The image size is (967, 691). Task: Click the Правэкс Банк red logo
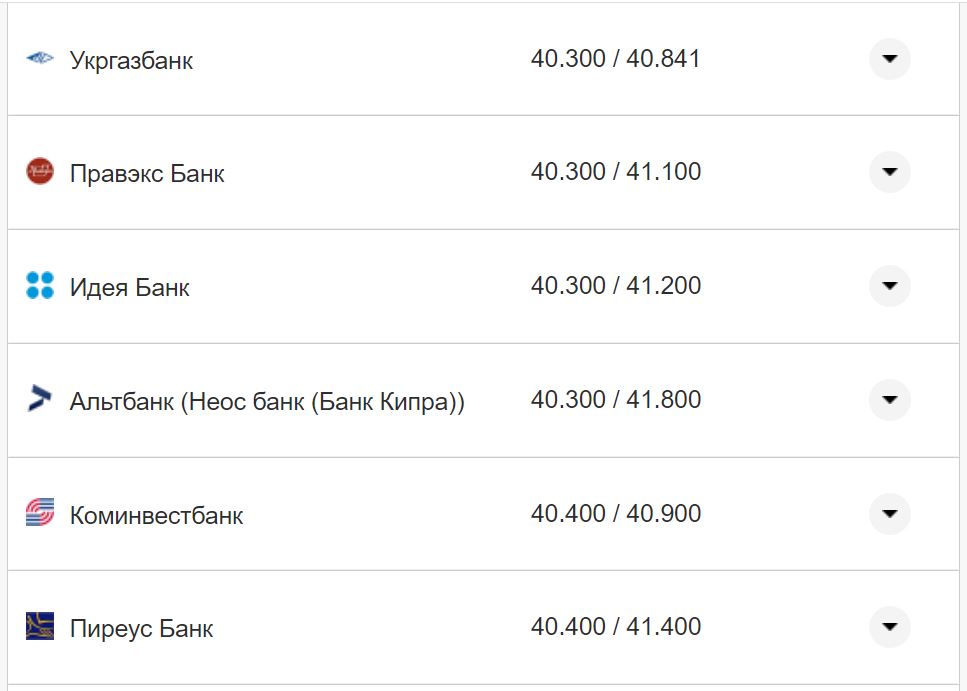coord(40,172)
